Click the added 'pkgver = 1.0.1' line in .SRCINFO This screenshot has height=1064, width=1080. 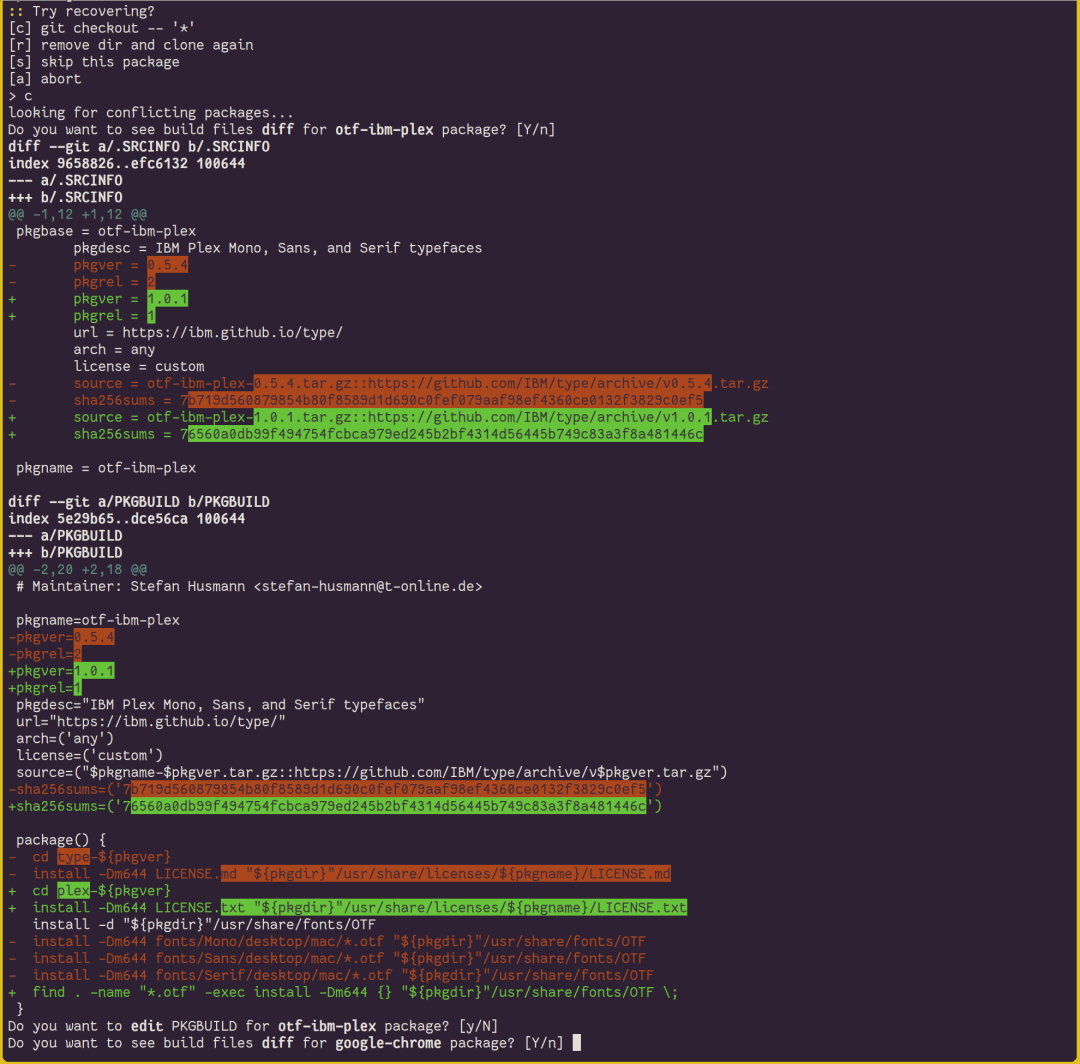tap(98, 299)
